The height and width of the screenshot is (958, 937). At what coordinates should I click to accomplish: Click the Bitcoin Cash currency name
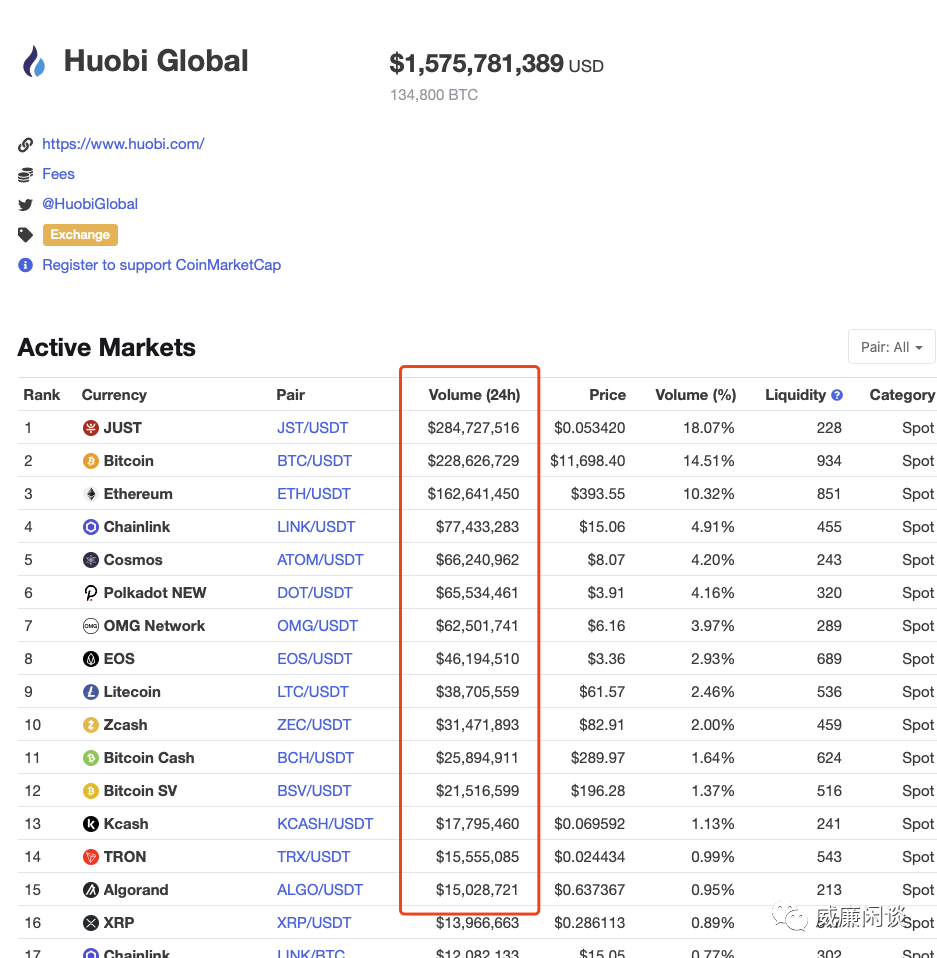pyautogui.click(x=149, y=758)
